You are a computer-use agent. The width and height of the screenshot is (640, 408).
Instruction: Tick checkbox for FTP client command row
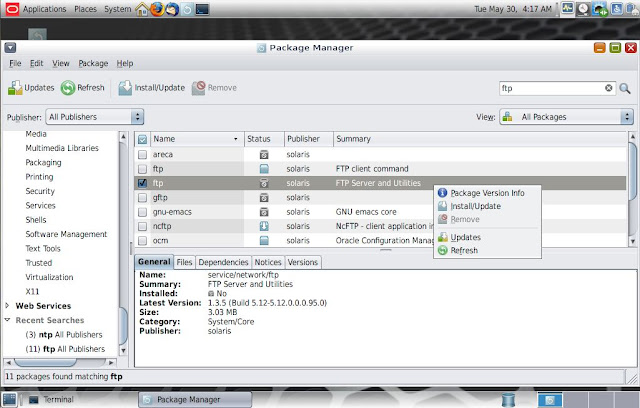point(142,169)
